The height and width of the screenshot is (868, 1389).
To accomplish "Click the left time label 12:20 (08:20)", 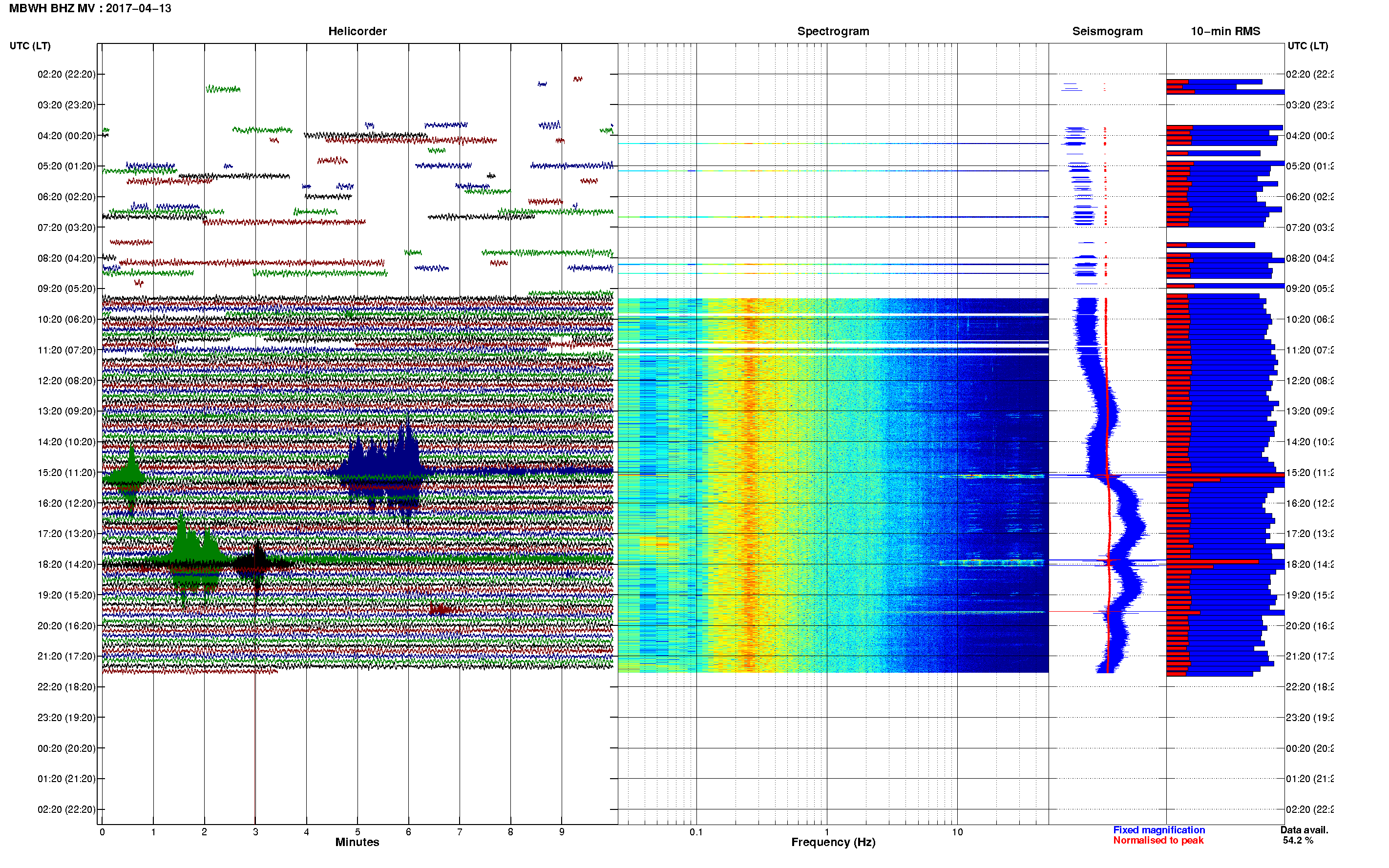I will [x=66, y=381].
